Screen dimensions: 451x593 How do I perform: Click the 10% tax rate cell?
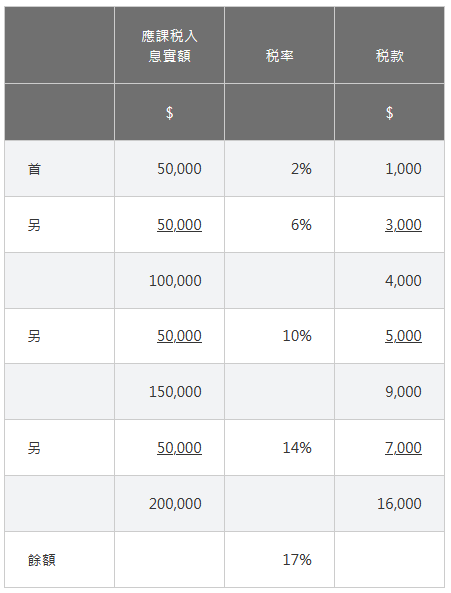279,336
